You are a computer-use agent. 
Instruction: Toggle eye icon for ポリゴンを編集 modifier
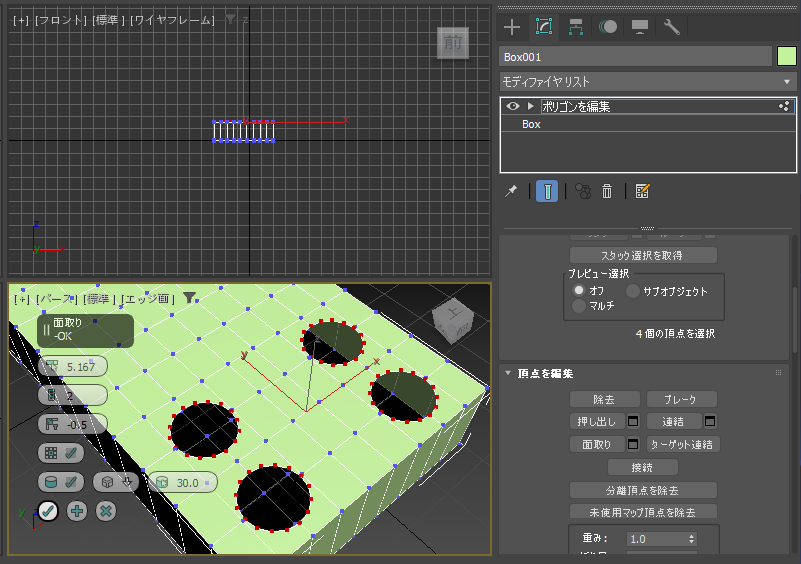tap(512, 106)
